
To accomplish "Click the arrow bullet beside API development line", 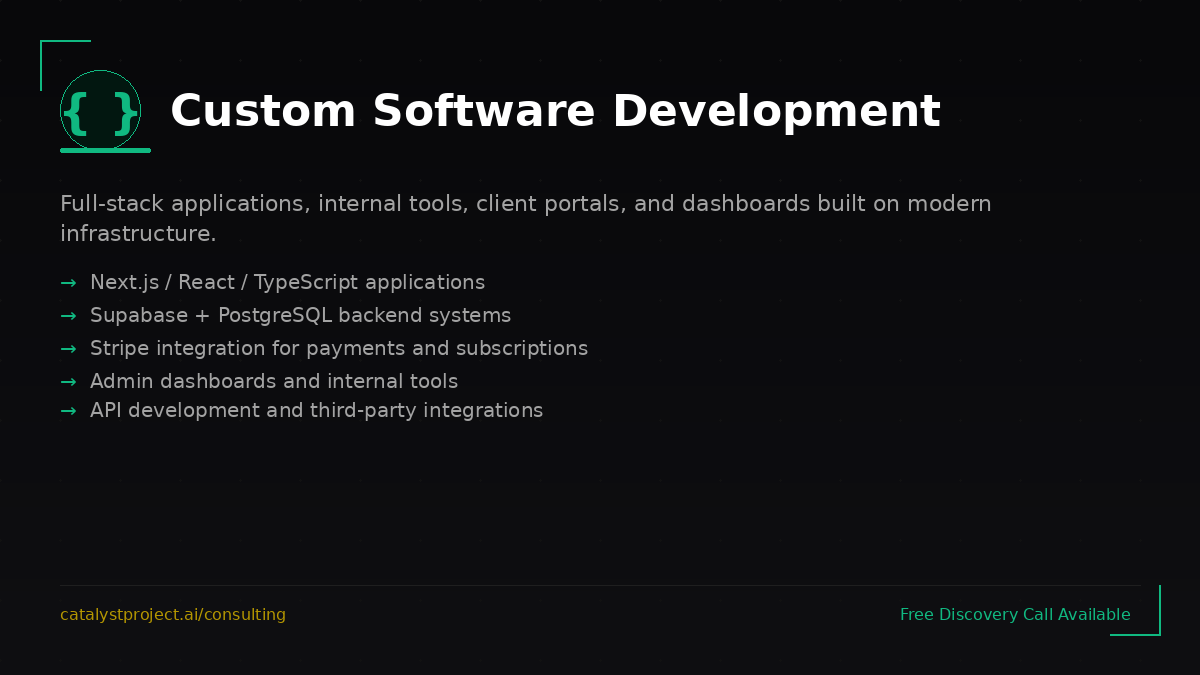I will pyautogui.click(x=68, y=411).
